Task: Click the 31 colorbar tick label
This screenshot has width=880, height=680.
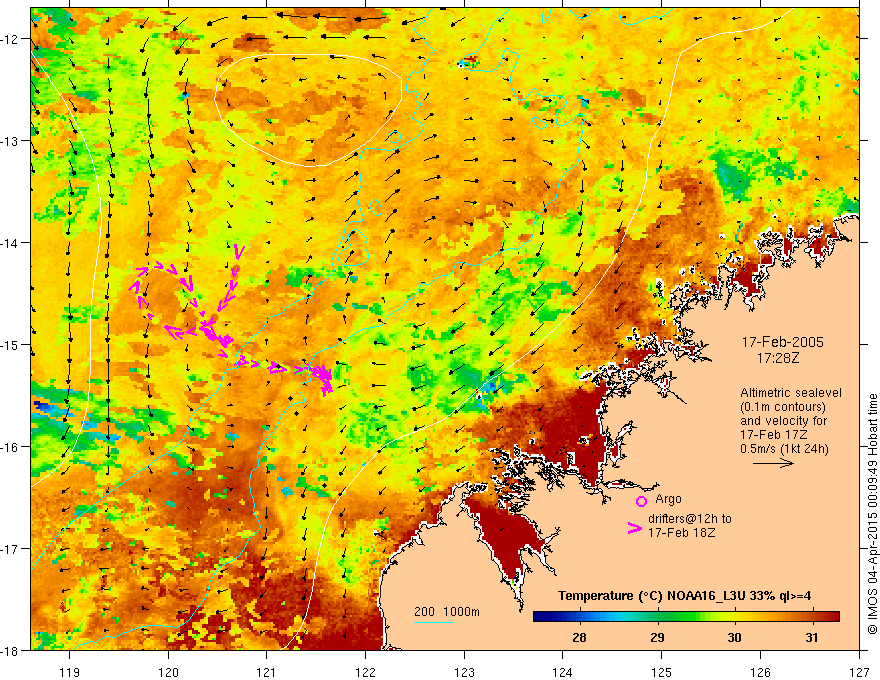Action: [x=812, y=637]
